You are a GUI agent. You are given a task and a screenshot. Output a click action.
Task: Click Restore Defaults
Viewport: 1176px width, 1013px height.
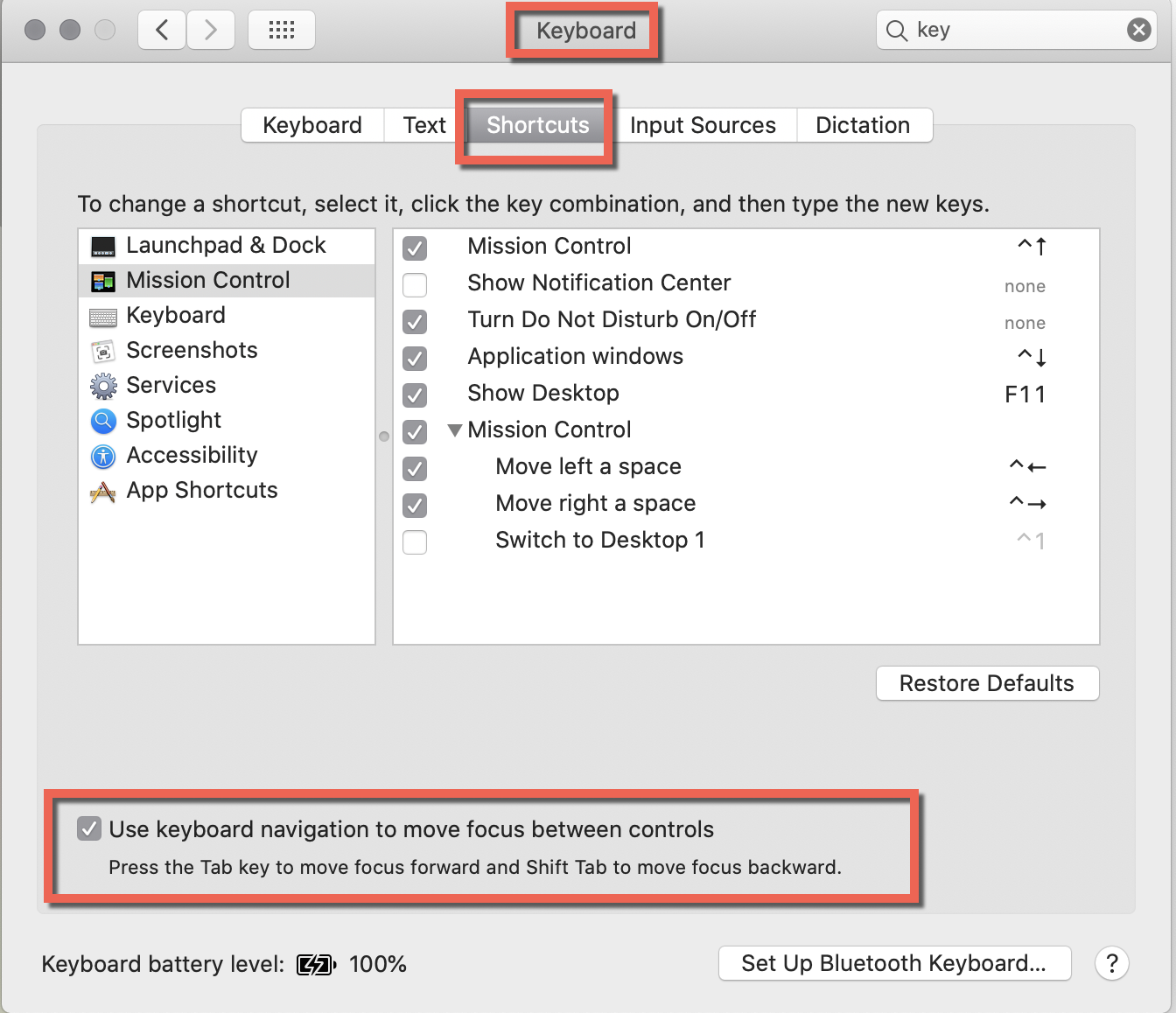tap(987, 683)
